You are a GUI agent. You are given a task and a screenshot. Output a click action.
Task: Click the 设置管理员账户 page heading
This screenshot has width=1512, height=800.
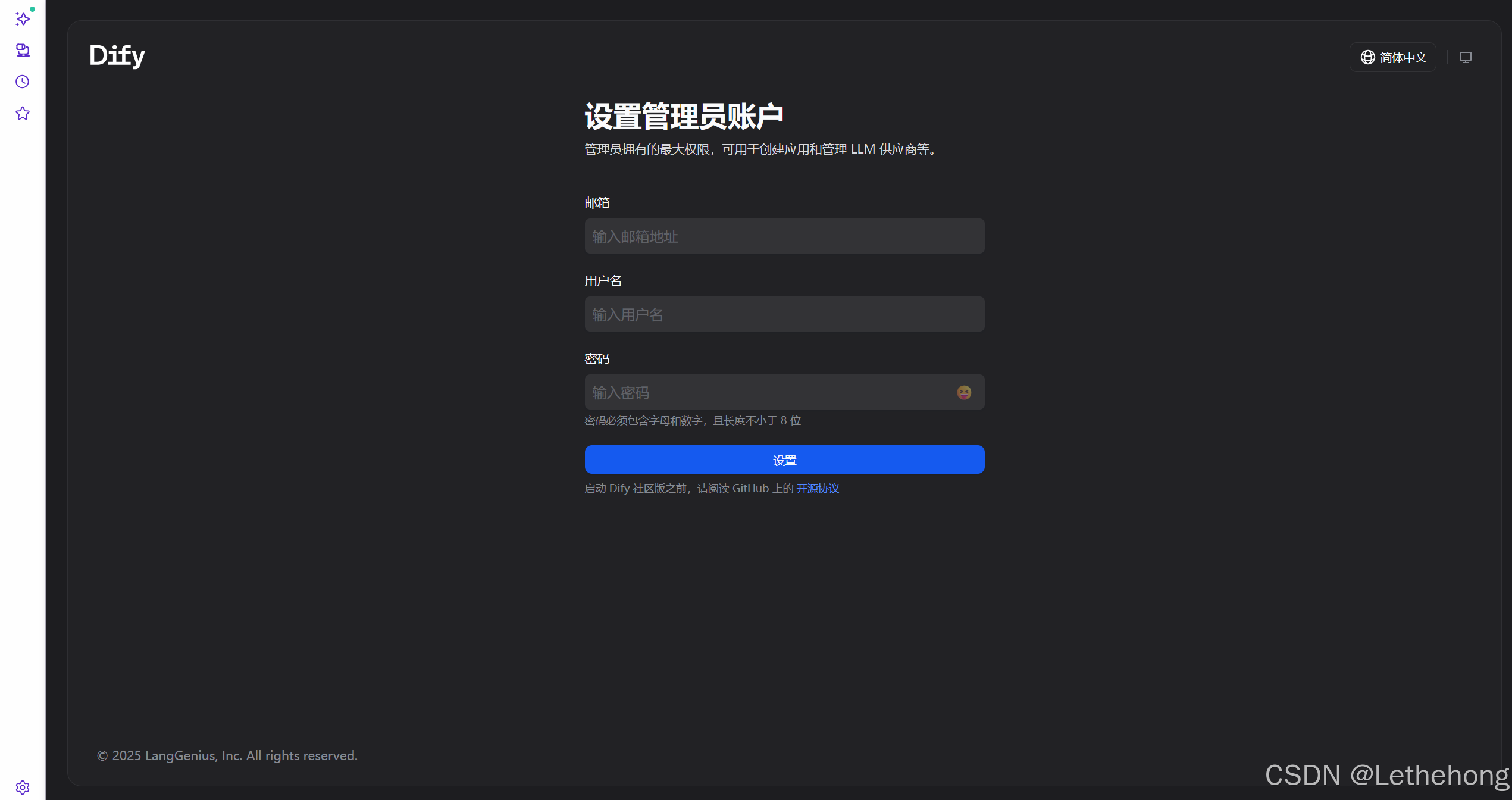(x=684, y=116)
